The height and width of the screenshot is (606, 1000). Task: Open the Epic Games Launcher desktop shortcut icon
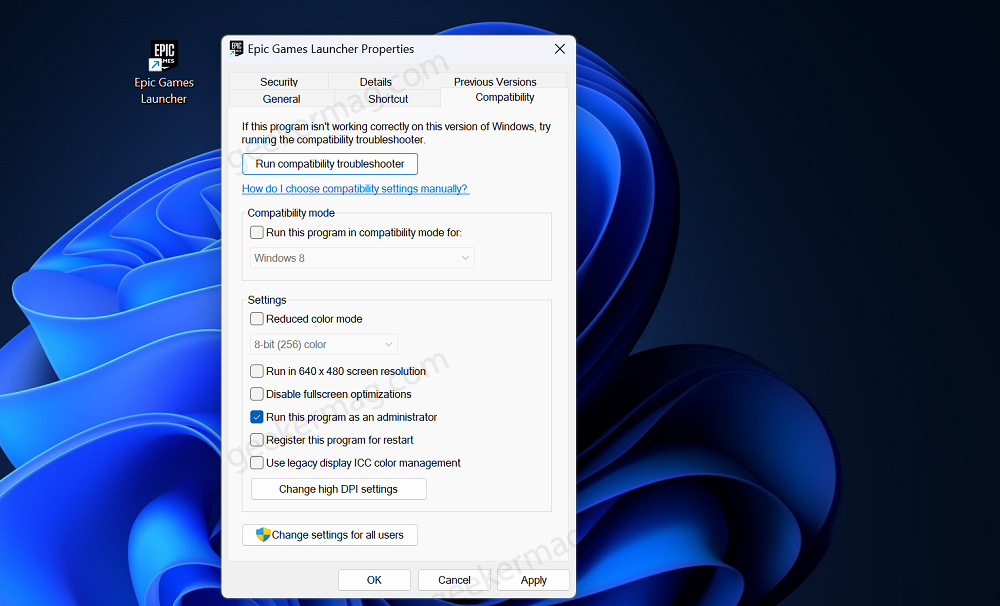(x=163, y=55)
